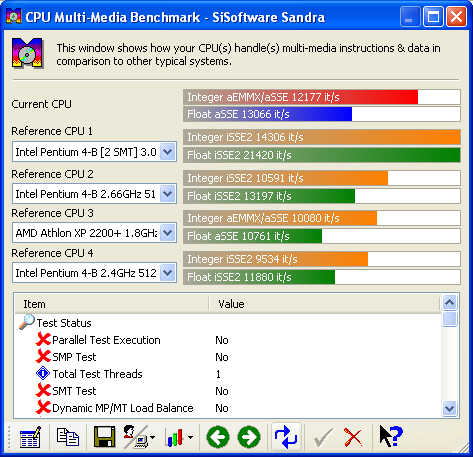Click the Sandra title bar app icon
473x457 pixels.
pos(14,17)
